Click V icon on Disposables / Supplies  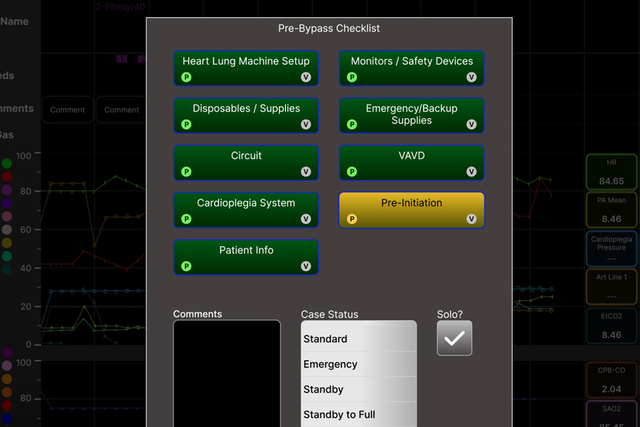[306, 125]
